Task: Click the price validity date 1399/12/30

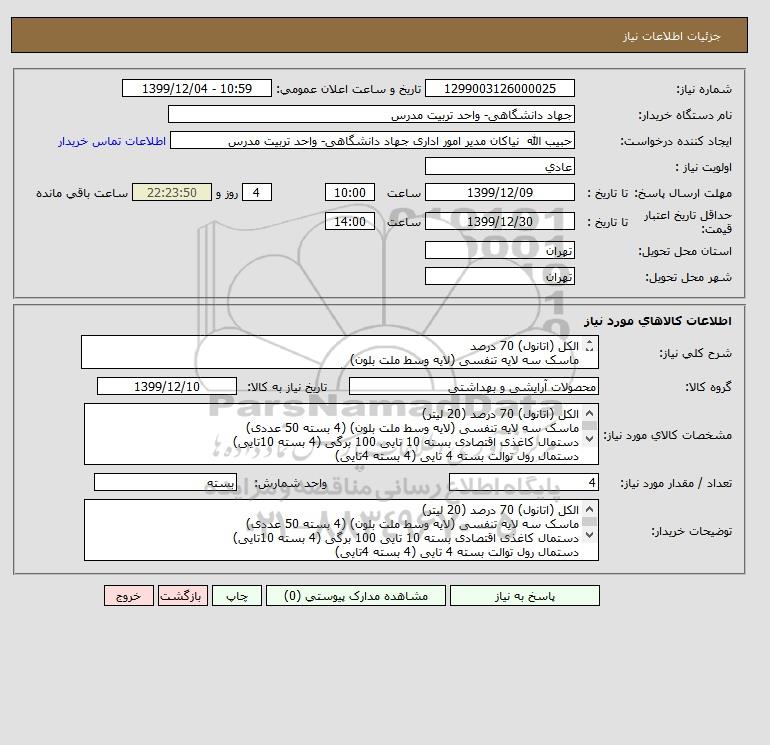Action: click(499, 221)
